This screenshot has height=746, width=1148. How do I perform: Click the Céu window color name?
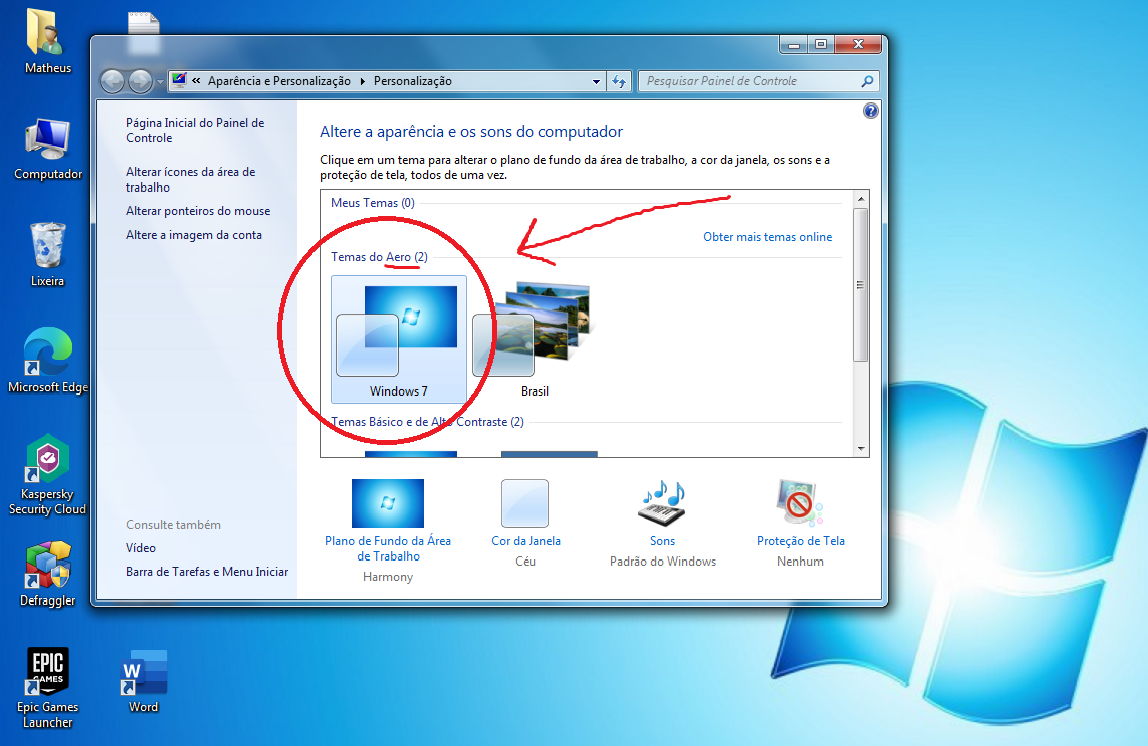tap(525, 562)
